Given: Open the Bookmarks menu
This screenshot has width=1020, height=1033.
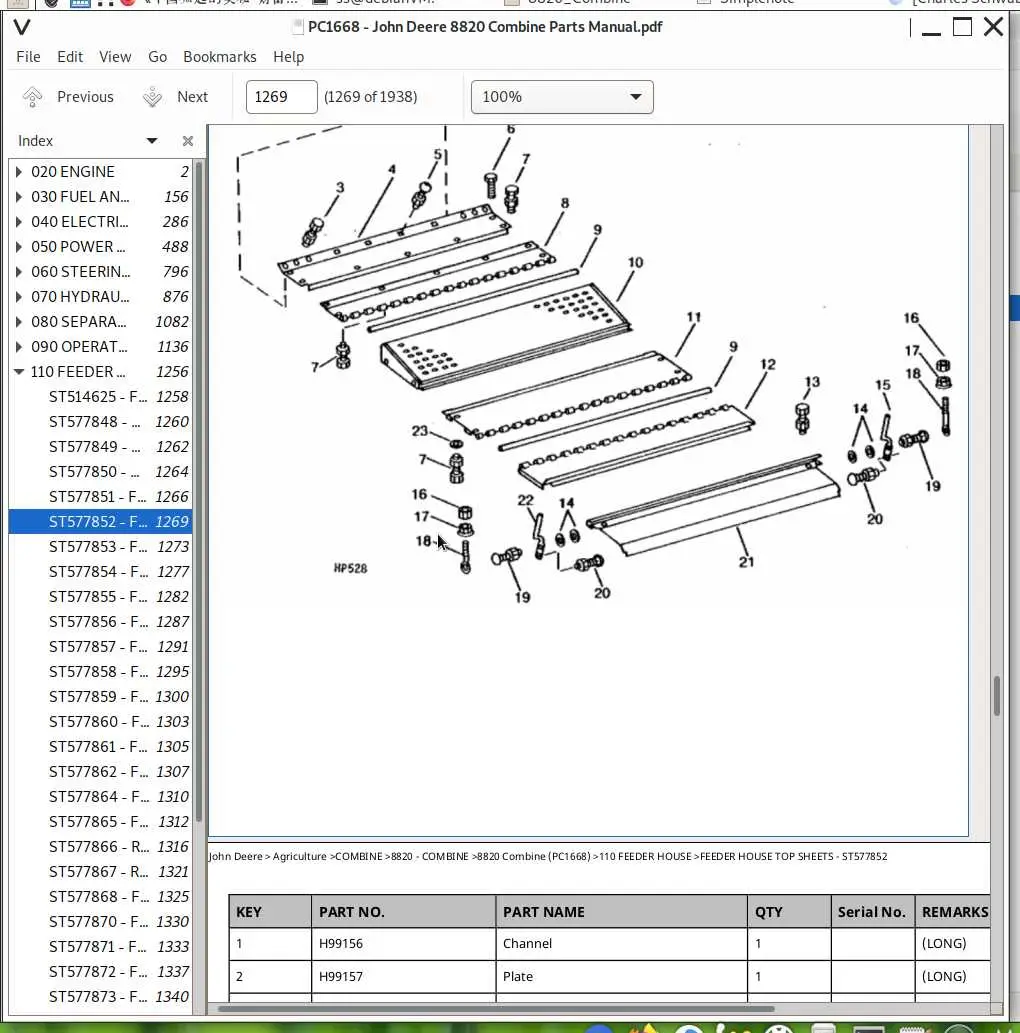Looking at the screenshot, I should [219, 57].
